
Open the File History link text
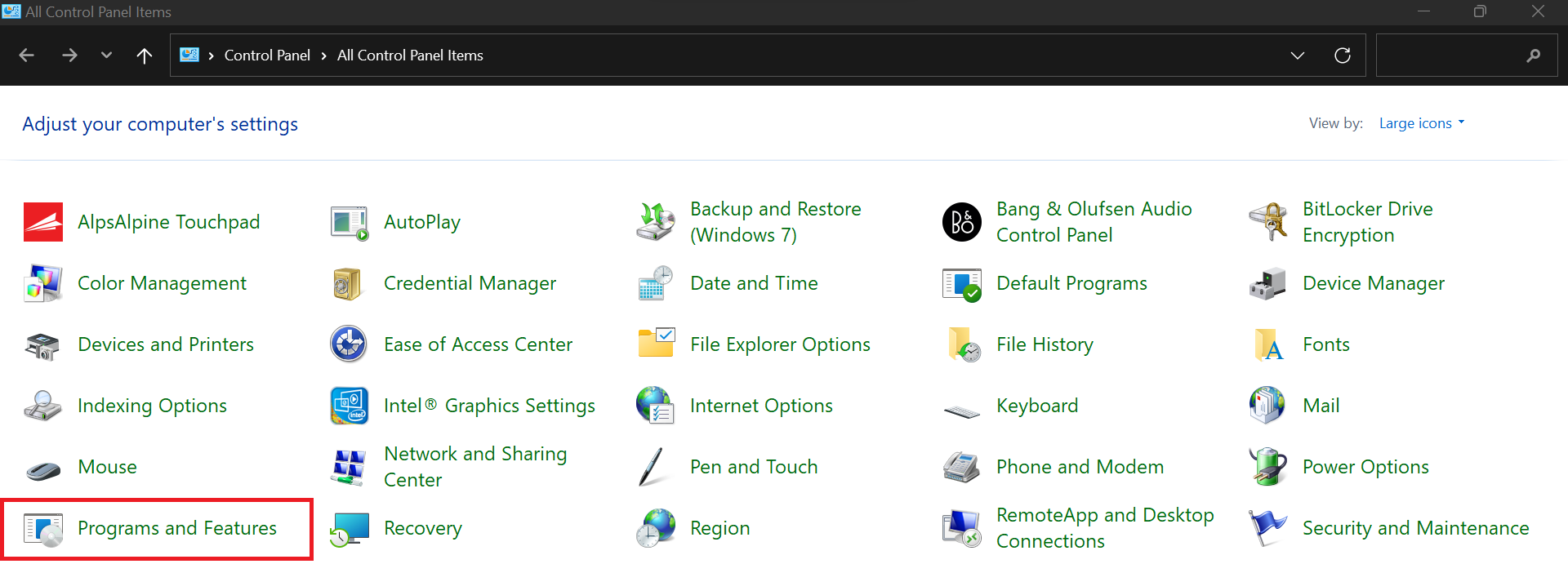tap(1045, 344)
